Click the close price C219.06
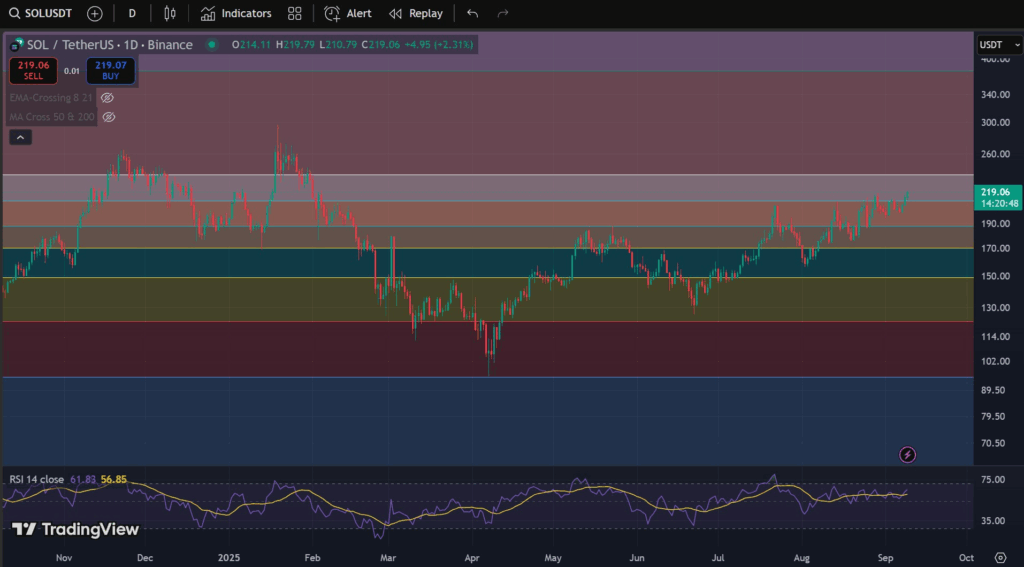This screenshot has width=1024, height=567. 380,44
